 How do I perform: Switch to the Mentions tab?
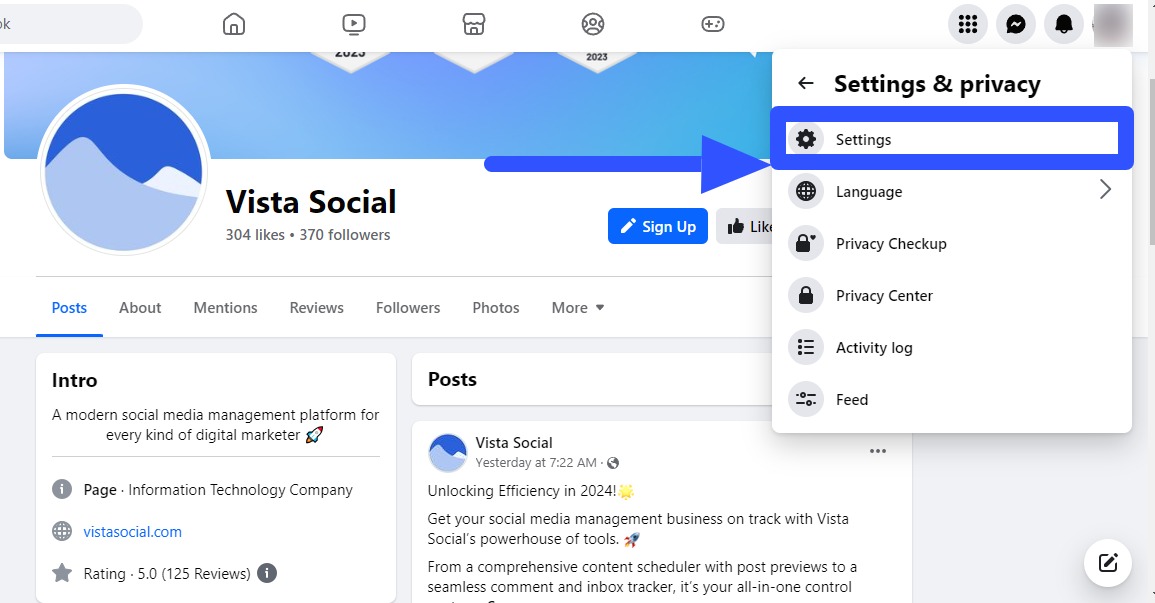(x=225, y=307)
